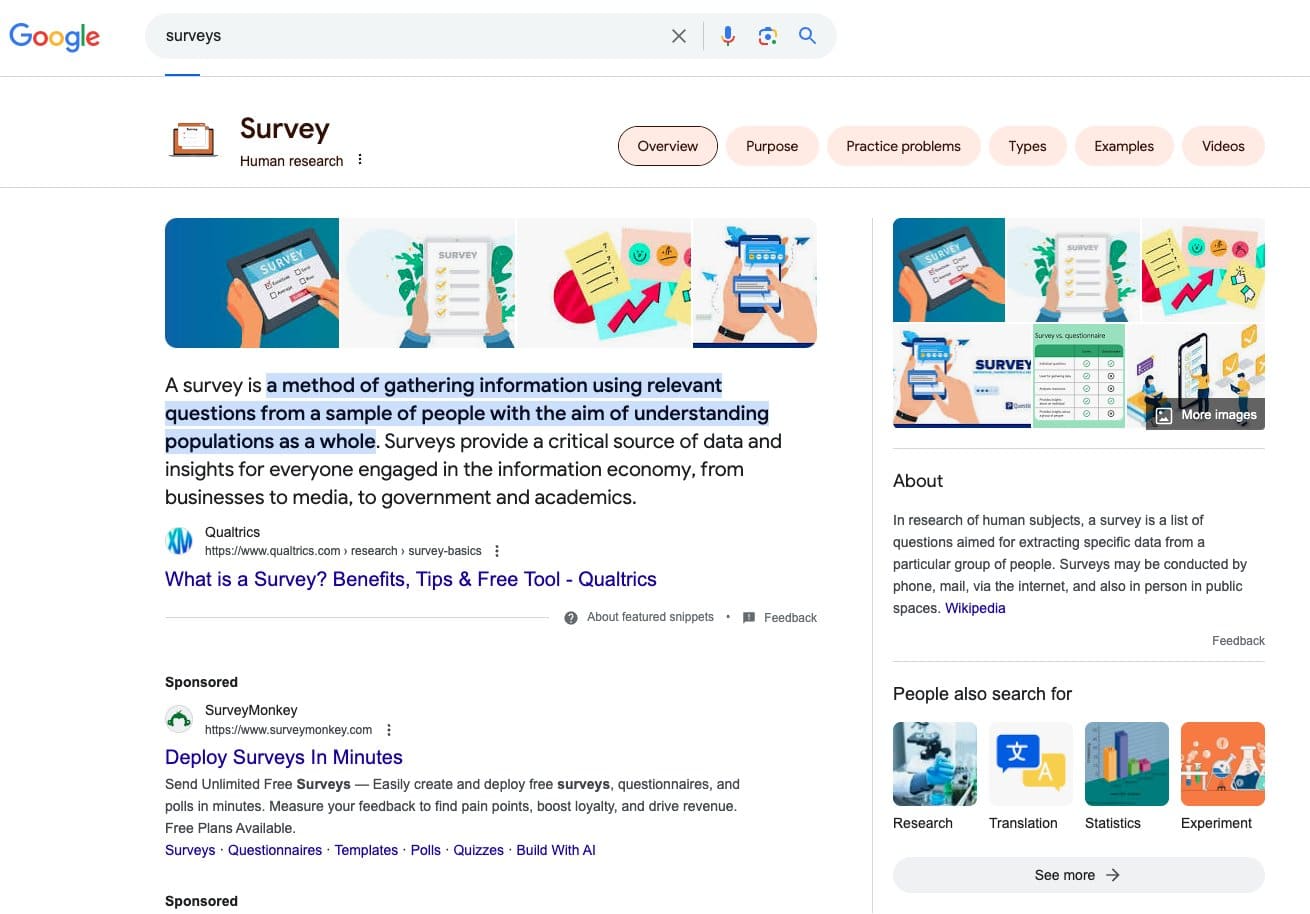Submit search with the magnifying glass icon
This screenshot has height=914, width=1310.
pyautogui.click(x=807, y=36)
